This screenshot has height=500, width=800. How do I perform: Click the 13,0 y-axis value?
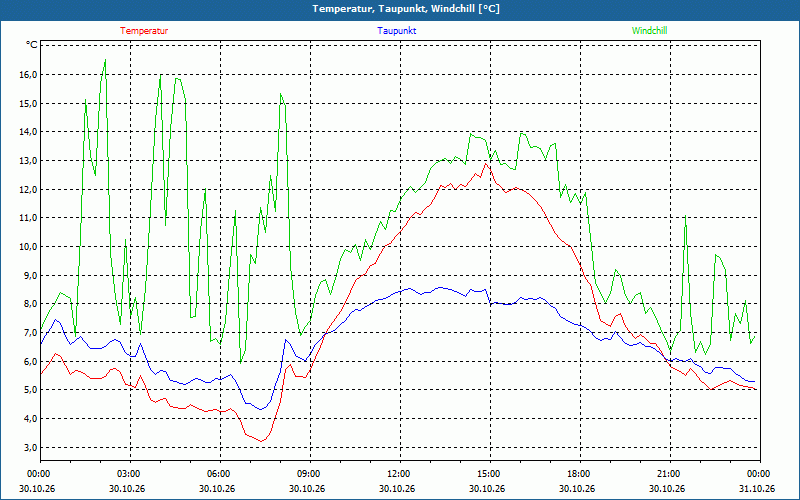point(29,161)
